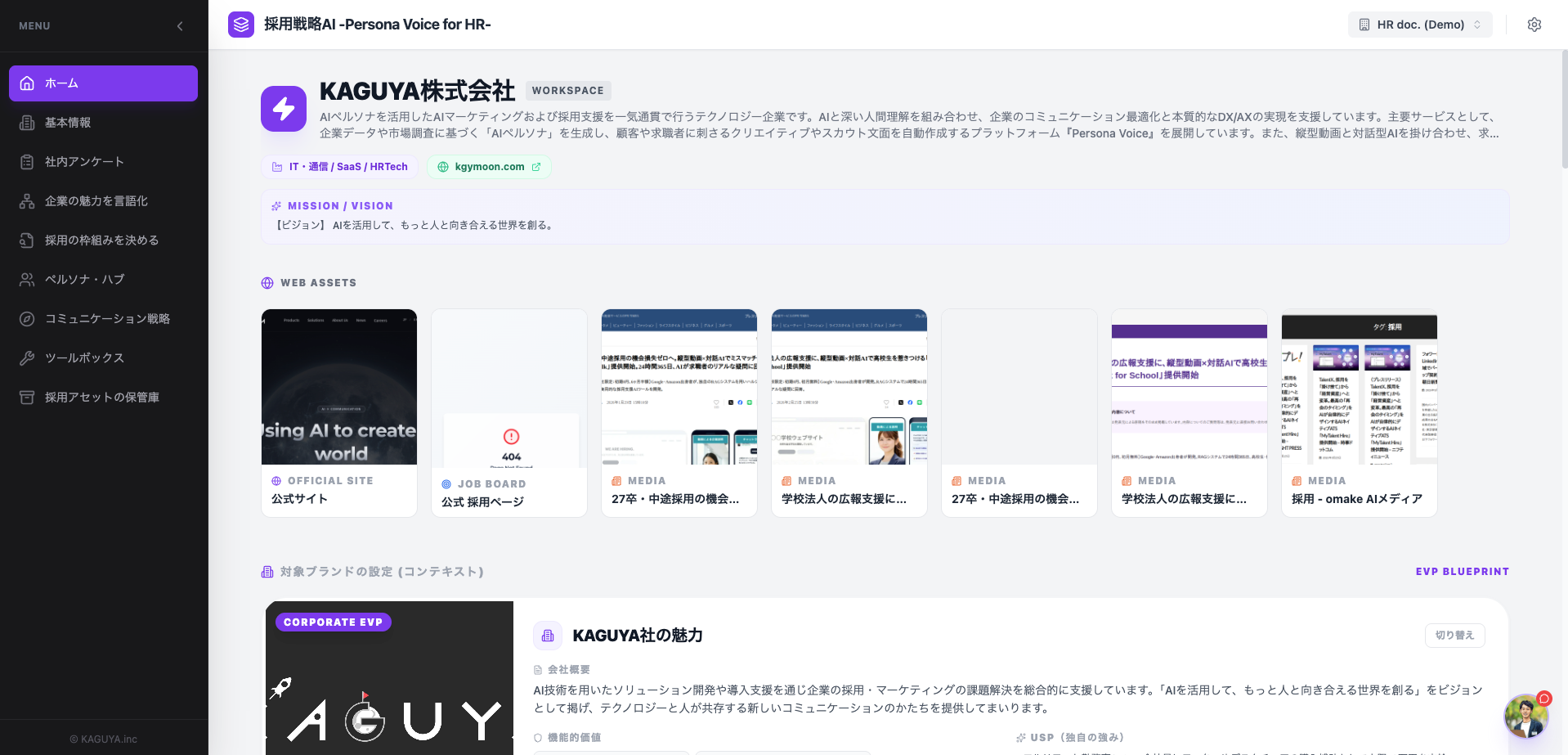The height and width of the screenshot is (755, 1568).
Task: Open ペルソナ・ハブ menu item
Action: tap(103, 280)
